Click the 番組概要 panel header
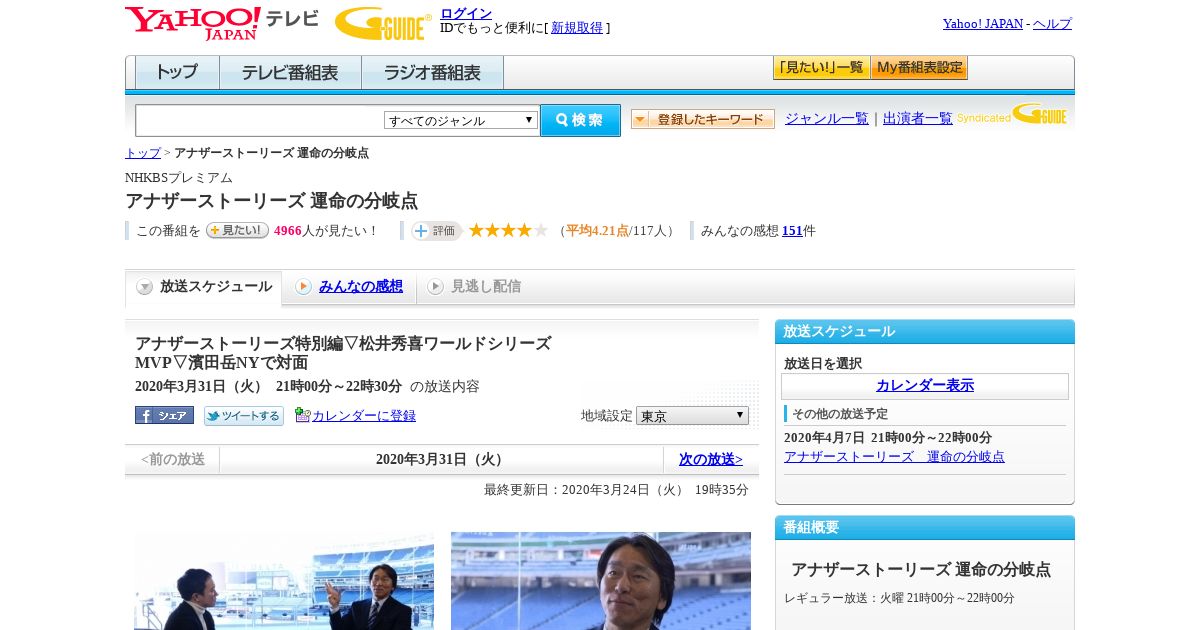1200x630 pixels. tap(925, 527)
